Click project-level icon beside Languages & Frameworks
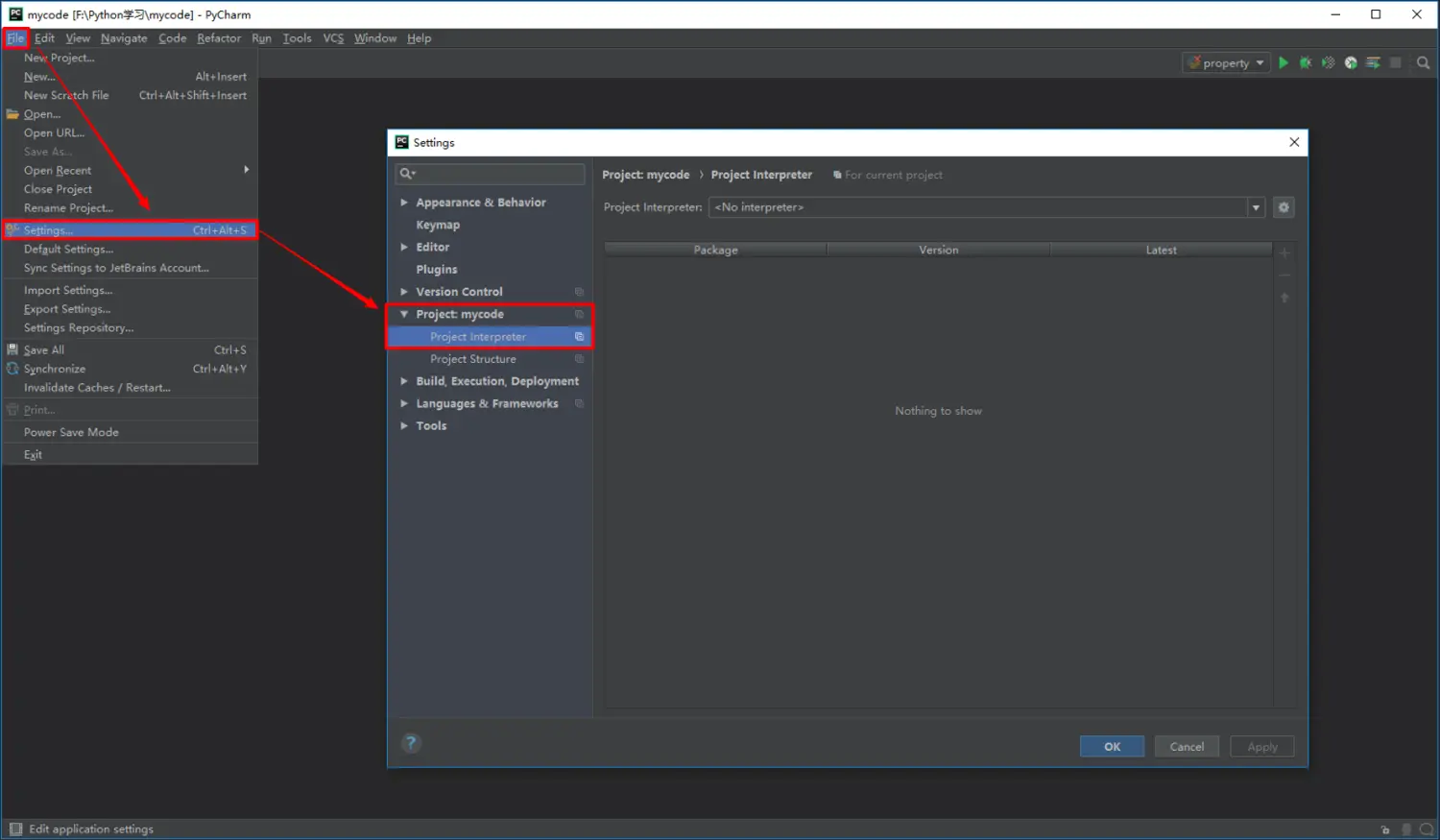Viewport: 1440px width, 840px height. coord(579,403)
